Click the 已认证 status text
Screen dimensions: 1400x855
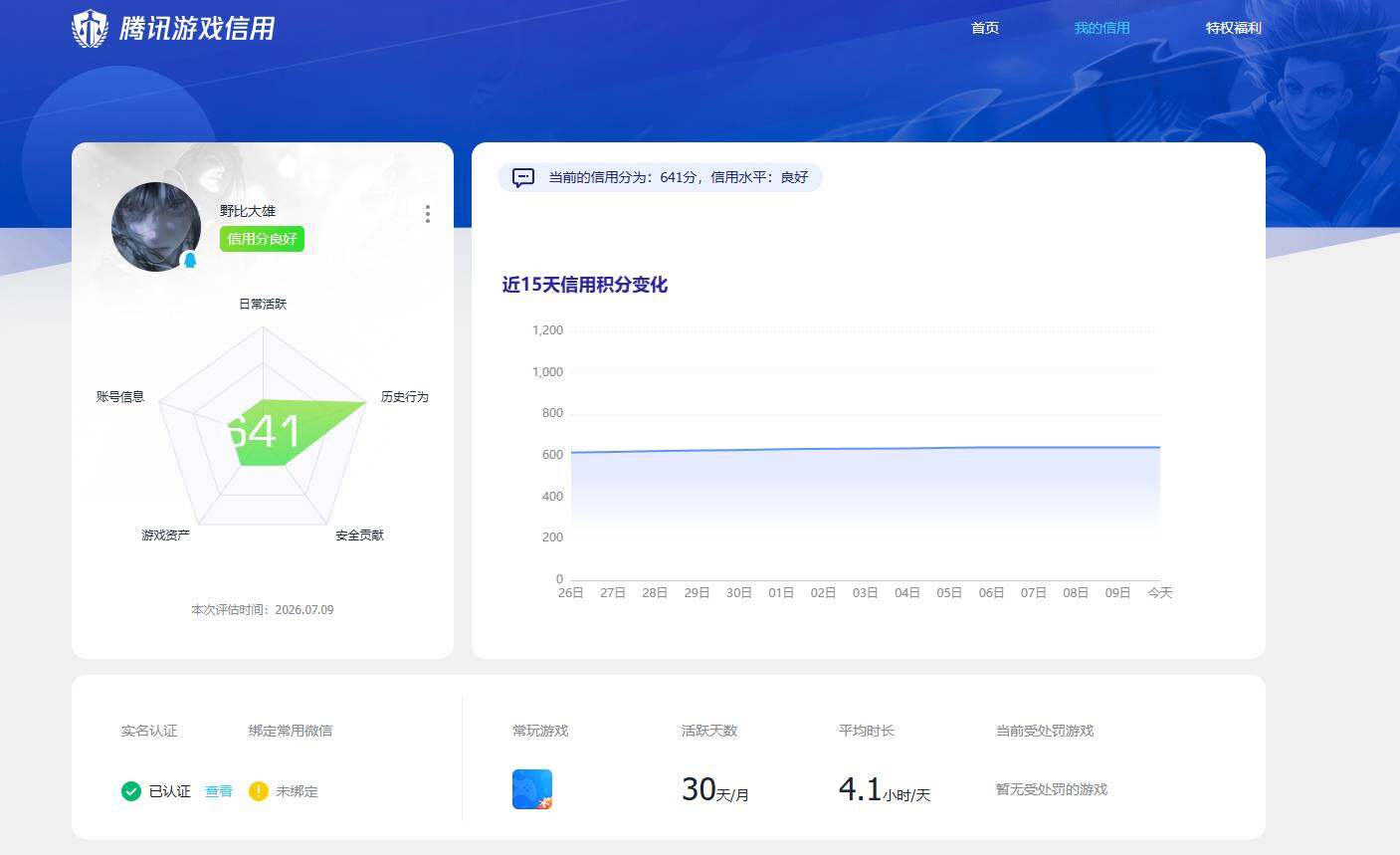point(169,791)
